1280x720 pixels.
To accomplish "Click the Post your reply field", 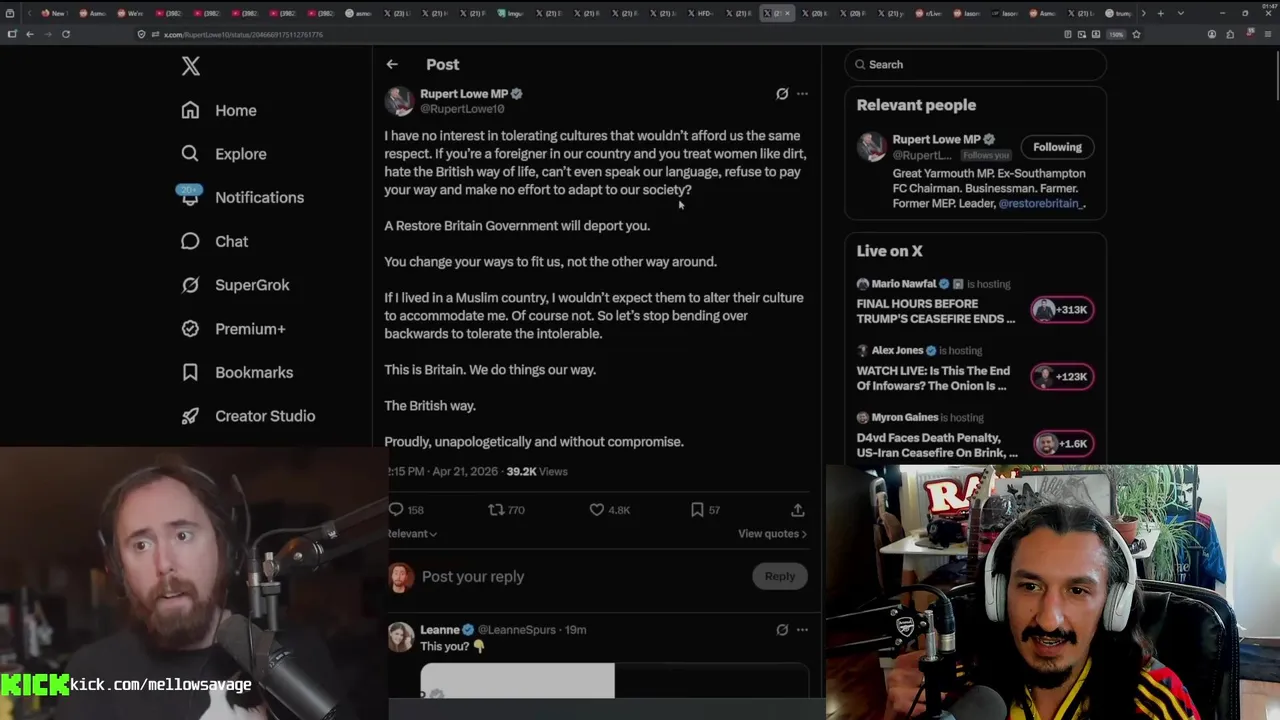I will pos(580,577).
